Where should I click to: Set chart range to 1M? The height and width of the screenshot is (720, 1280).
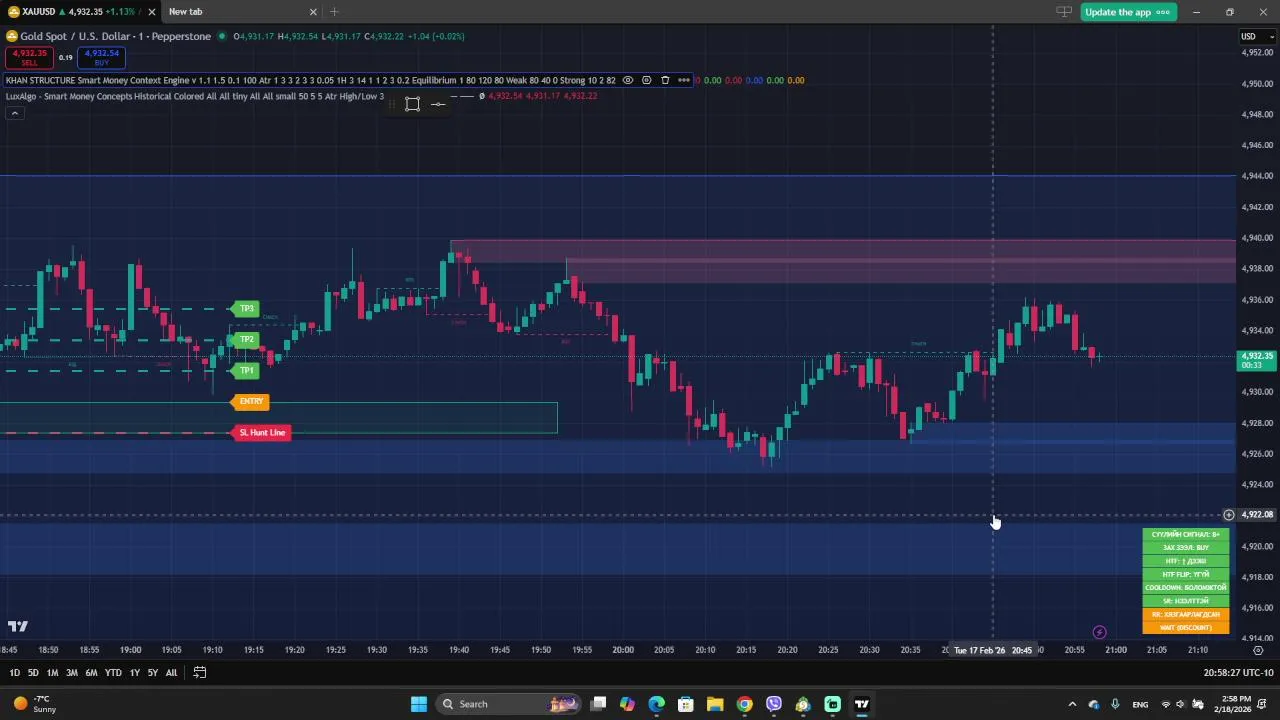[x=52, y=673]
